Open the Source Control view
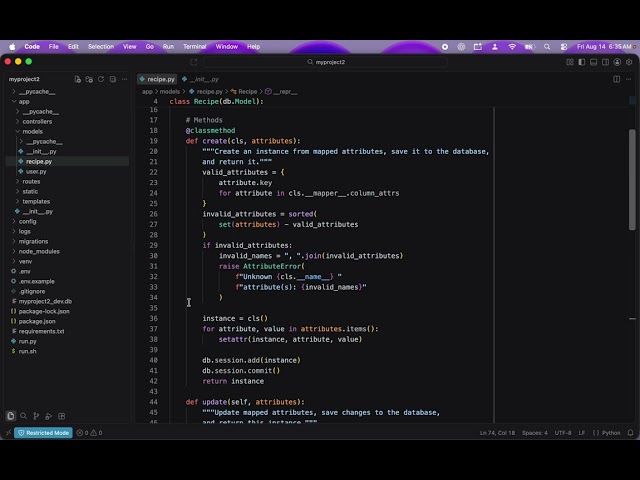640x480 pixels. pos(36,416)
